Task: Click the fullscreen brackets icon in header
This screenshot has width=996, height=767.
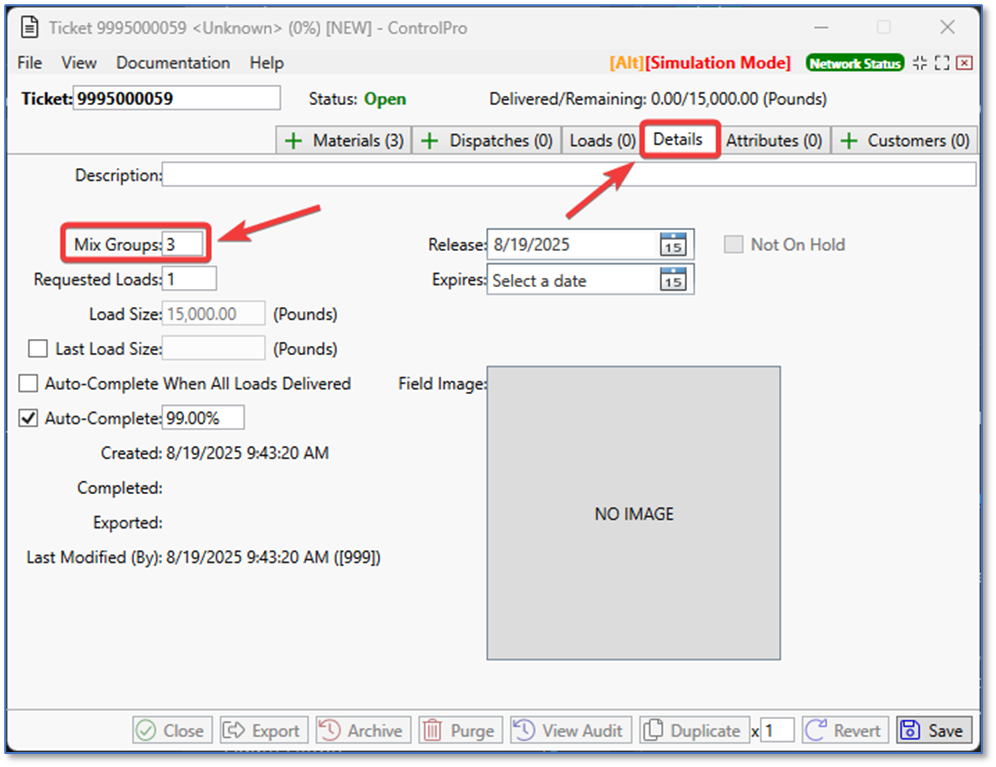Action: [x=942, y=63]
